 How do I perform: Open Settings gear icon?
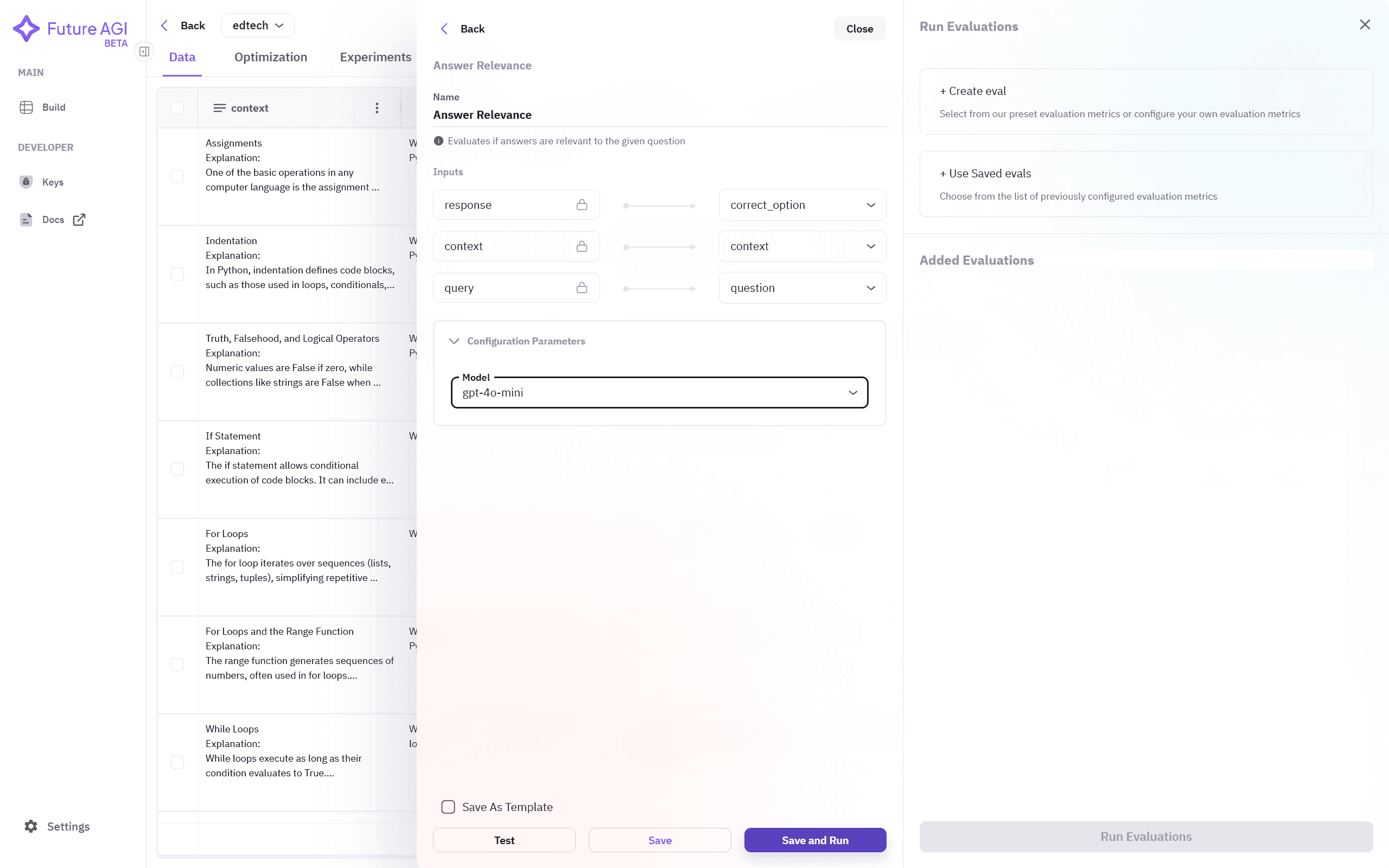point(31,826)
